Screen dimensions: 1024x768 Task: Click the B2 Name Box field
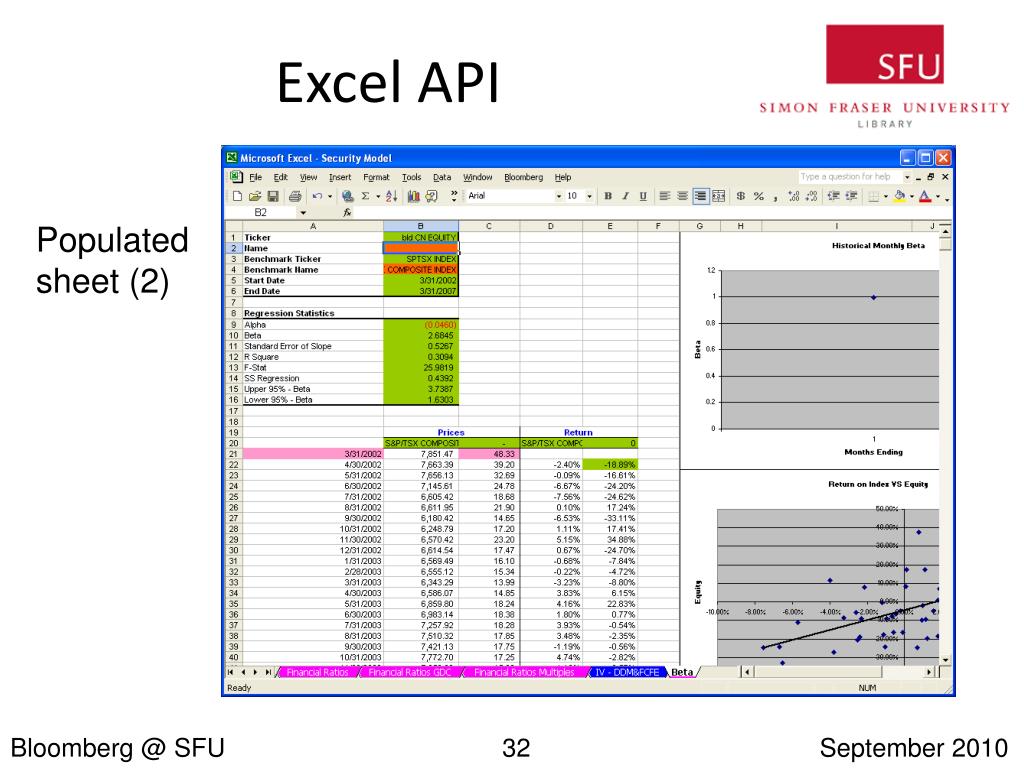click(261, 212)
